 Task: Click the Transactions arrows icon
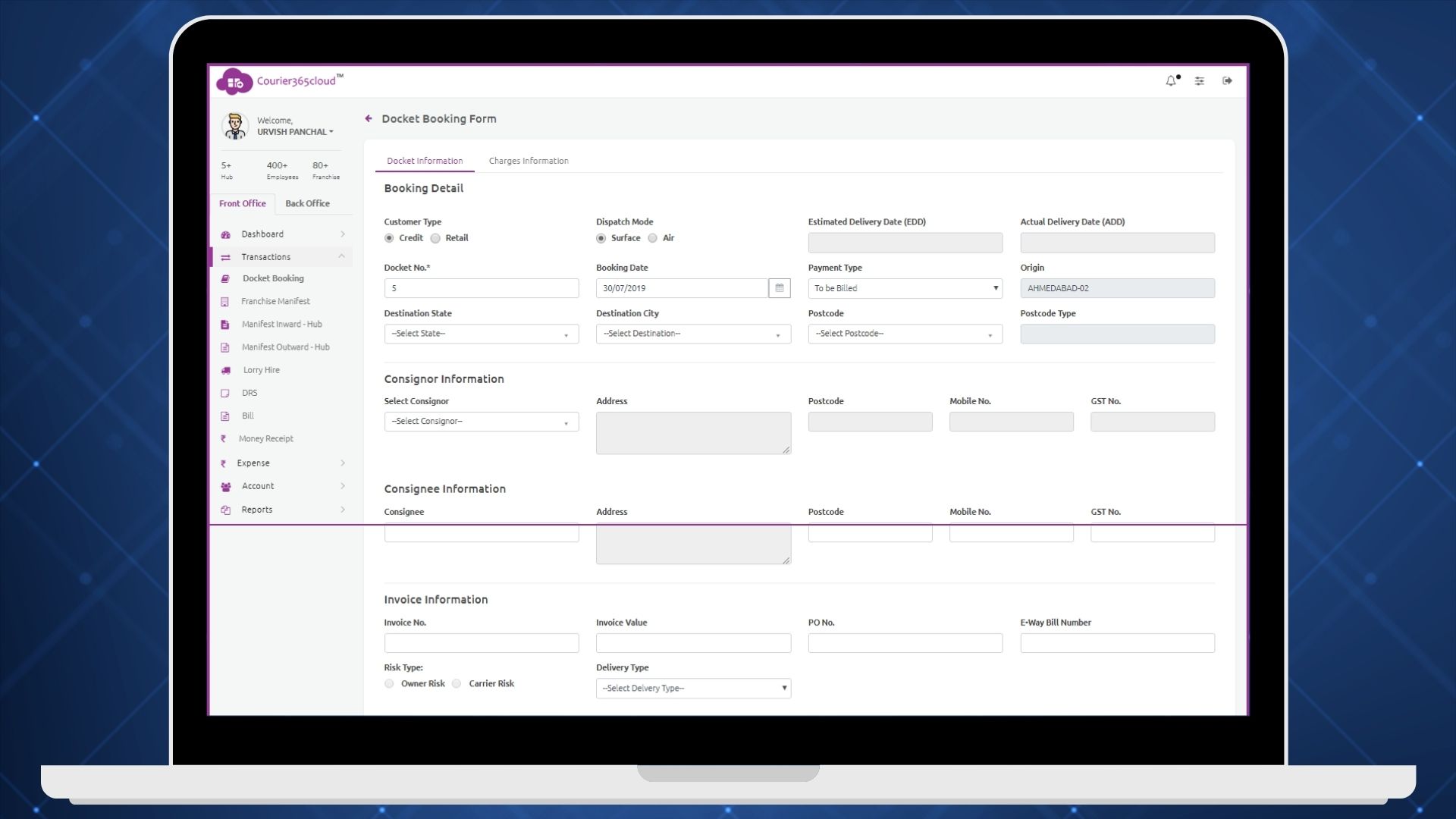[225, 257]
